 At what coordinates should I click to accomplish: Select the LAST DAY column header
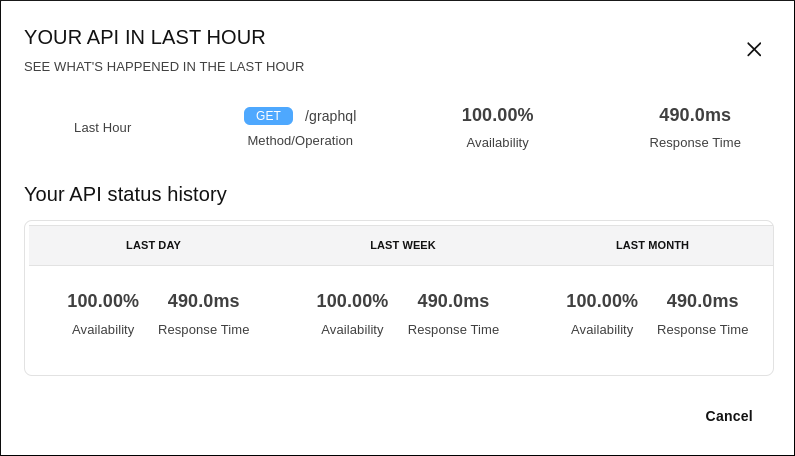click(153, 245)
